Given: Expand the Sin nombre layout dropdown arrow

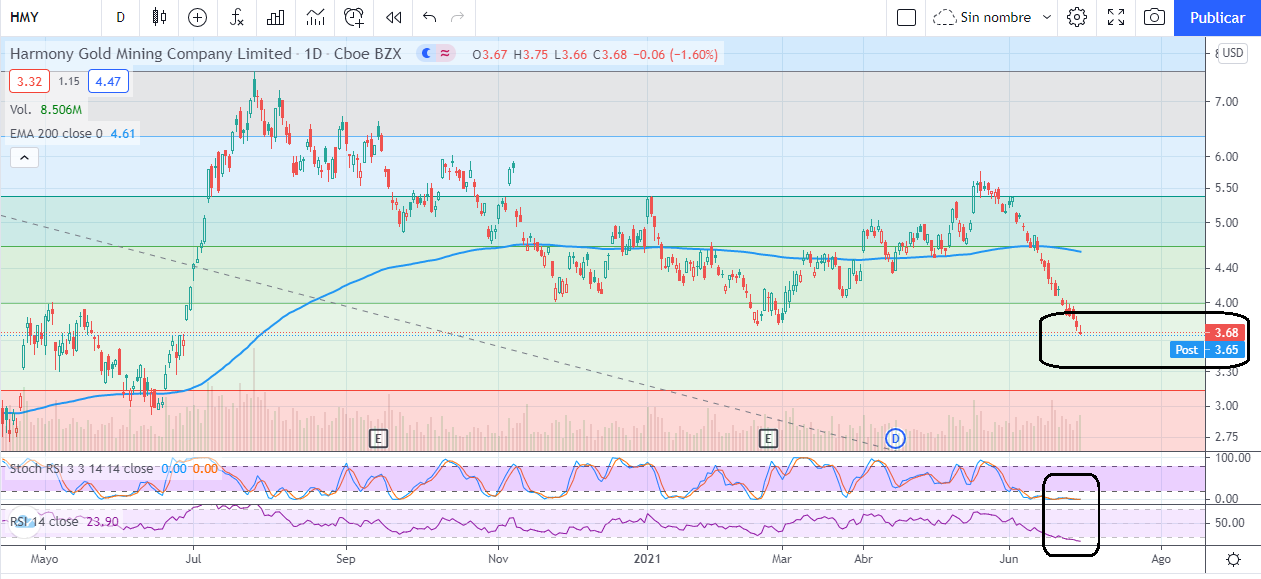Looking at the screenshot, I should (x=1047, y=17).
